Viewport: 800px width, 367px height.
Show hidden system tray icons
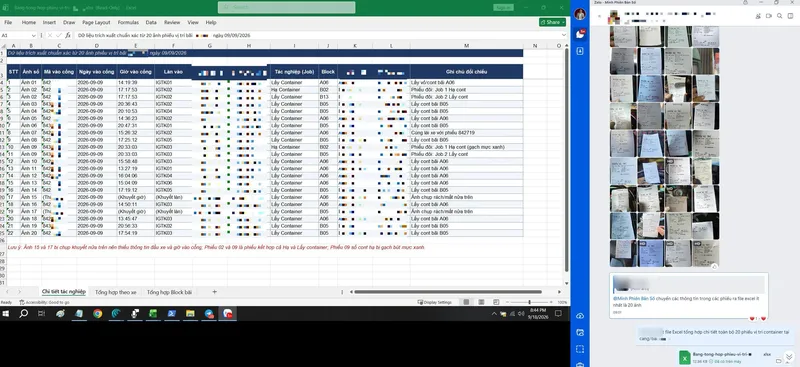(x=494, y=314)
